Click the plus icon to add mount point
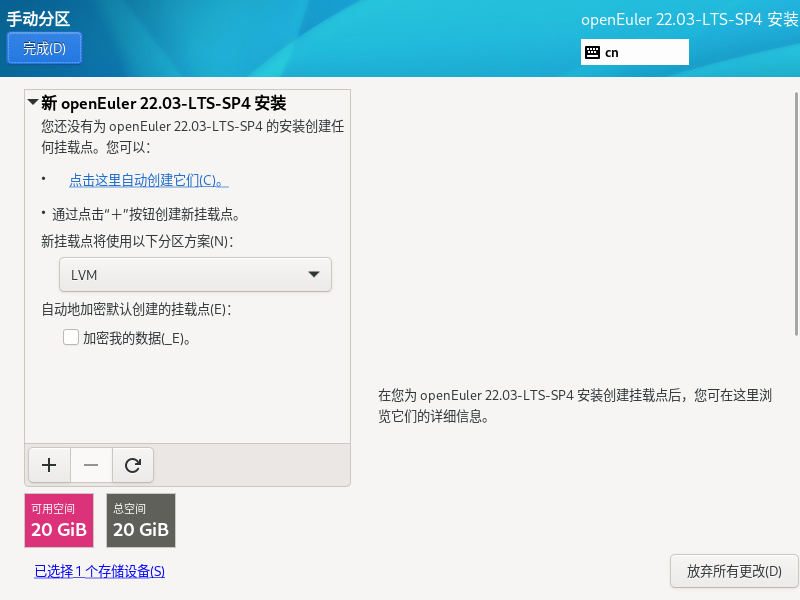The height and width of the screenshot is (600, 800). pos(49,465)
